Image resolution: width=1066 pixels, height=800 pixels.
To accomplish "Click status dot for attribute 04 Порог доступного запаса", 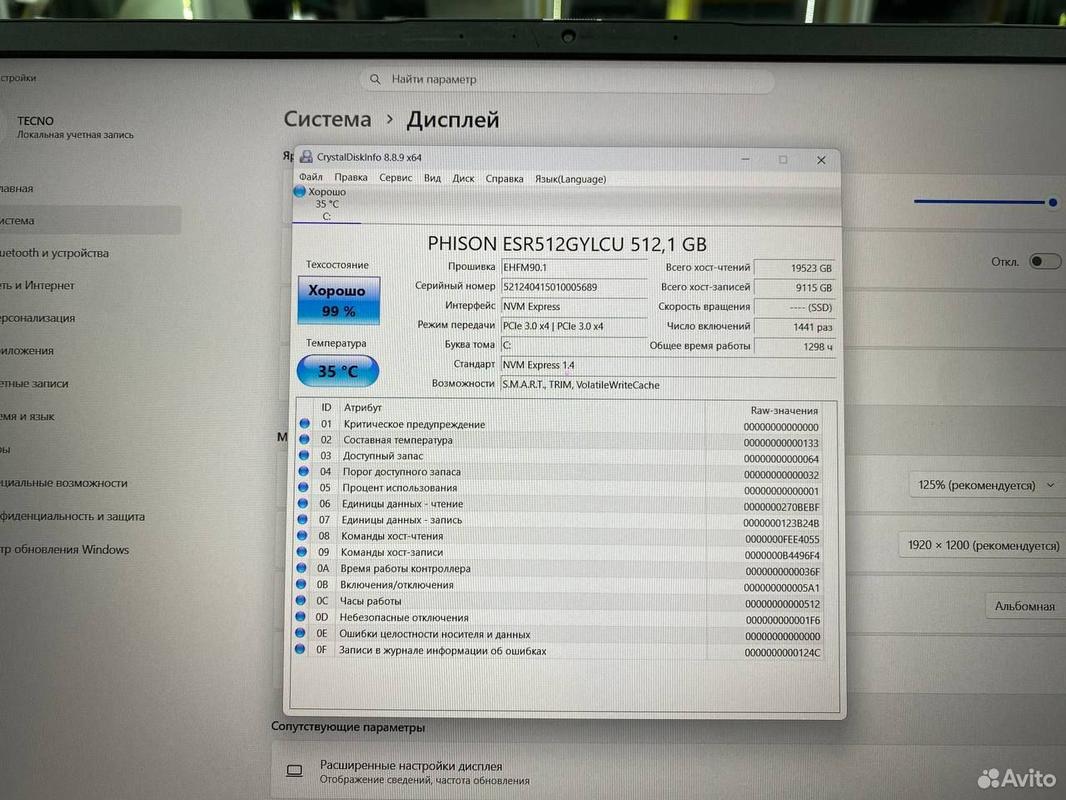I will click(304, 471).
